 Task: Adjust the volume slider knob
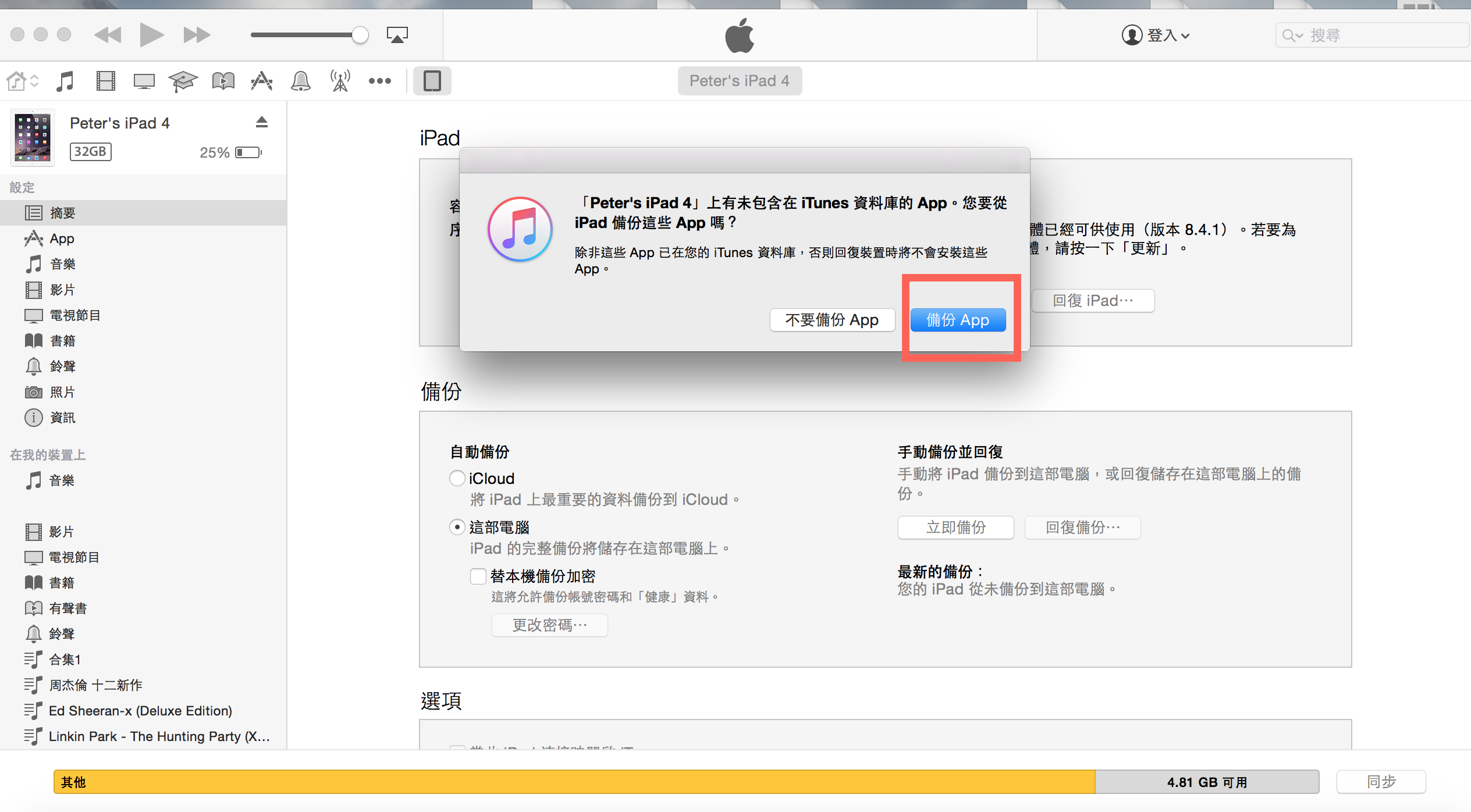(360, 35)
